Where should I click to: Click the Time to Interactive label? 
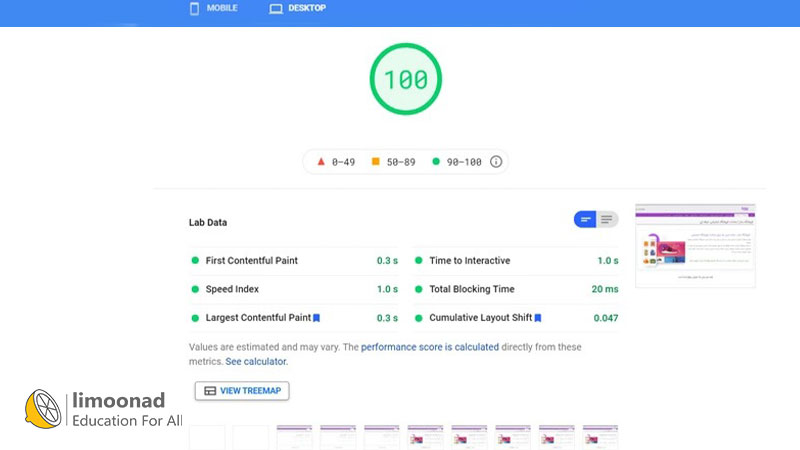(x=469, y=260)
